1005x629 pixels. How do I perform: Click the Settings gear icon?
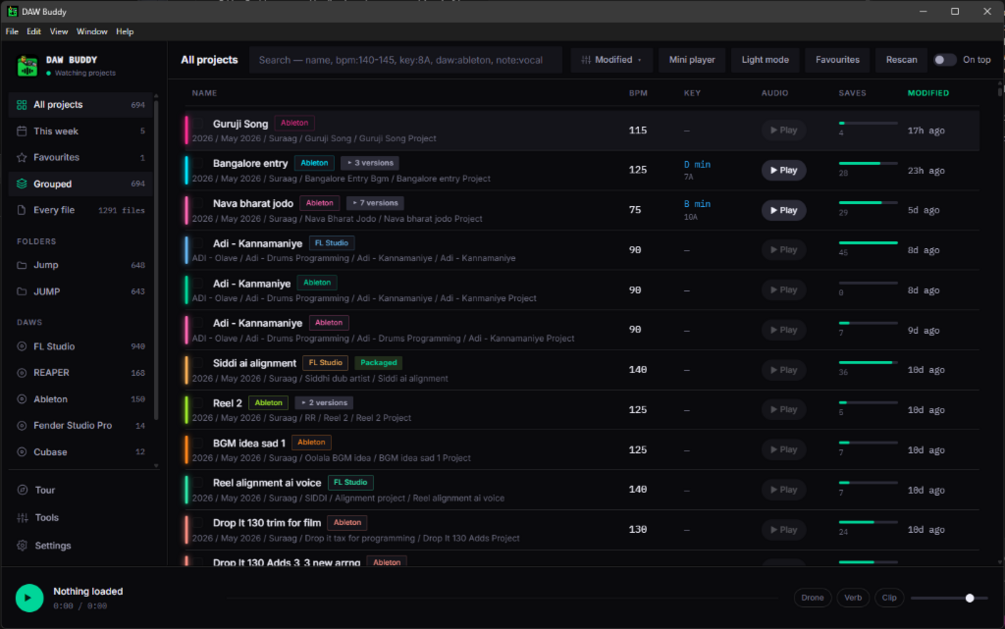tap(22, 546)
